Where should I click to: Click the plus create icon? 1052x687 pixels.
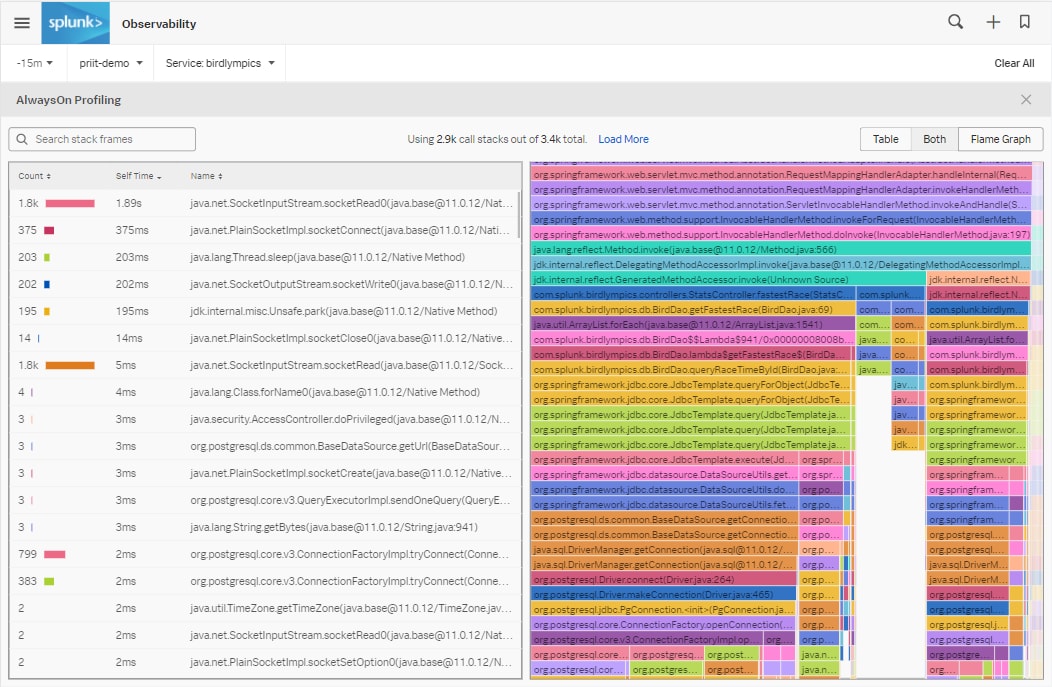[993, 22]
